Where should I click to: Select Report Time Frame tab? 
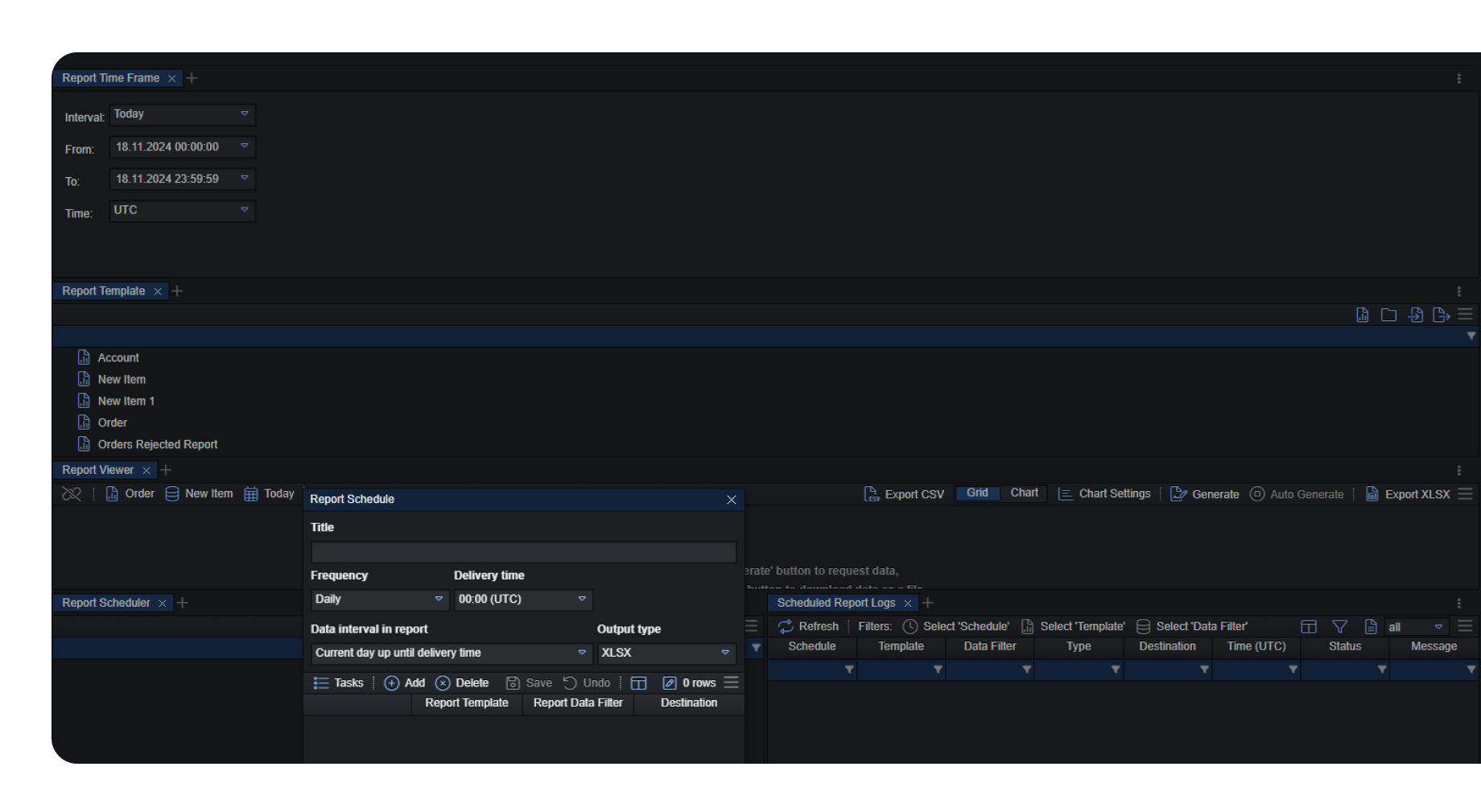(110, 78)
